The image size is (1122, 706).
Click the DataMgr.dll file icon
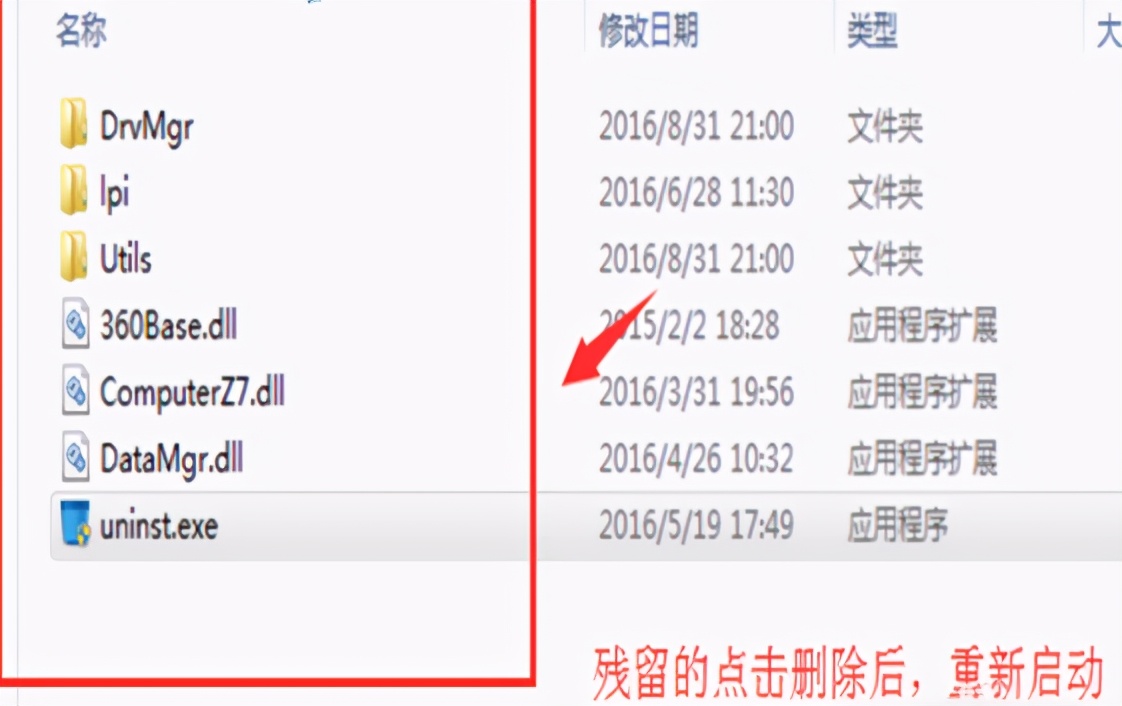[75, 456]
